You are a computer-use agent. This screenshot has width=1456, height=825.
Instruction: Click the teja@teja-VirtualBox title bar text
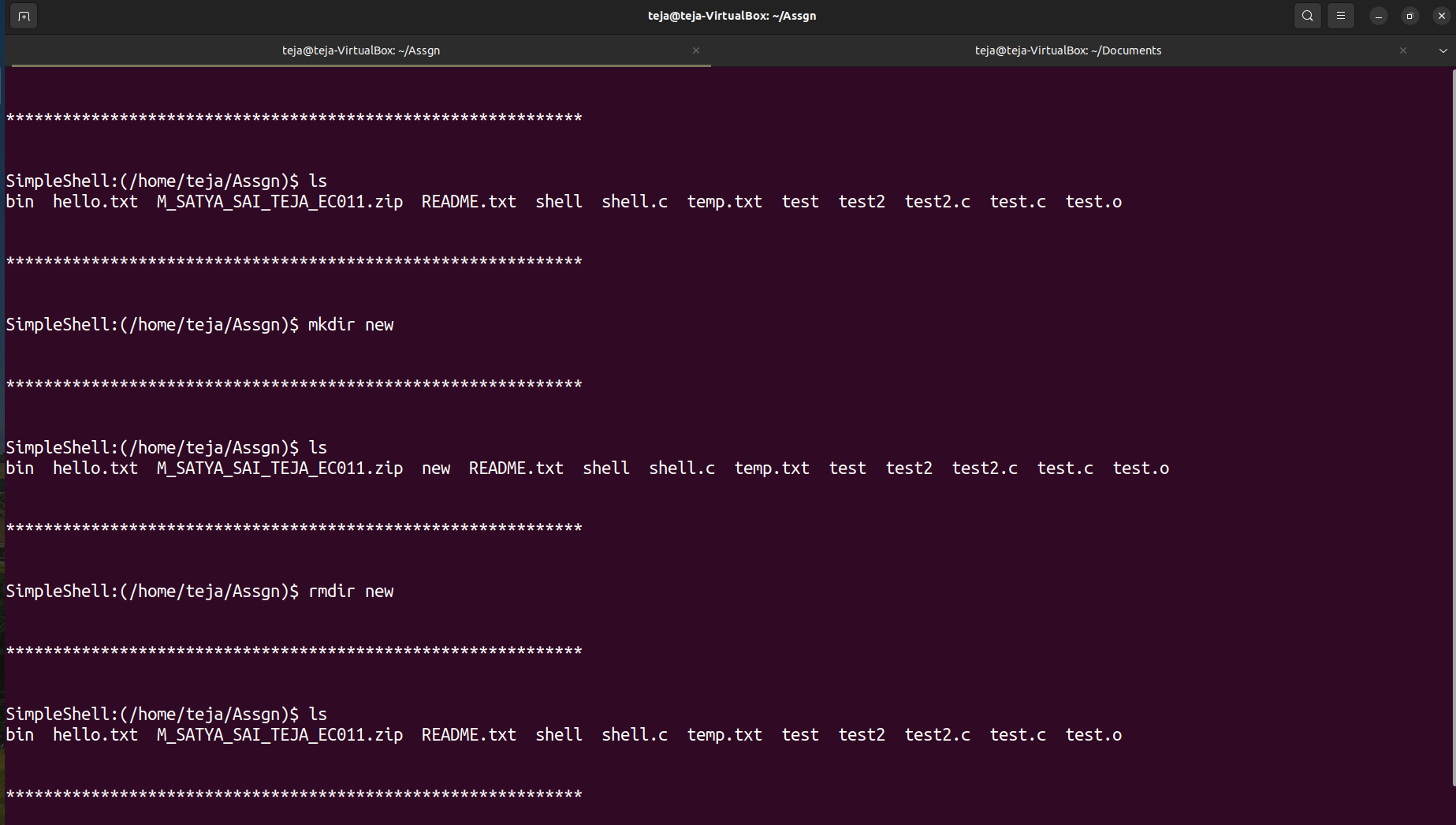tap(732, 16)
